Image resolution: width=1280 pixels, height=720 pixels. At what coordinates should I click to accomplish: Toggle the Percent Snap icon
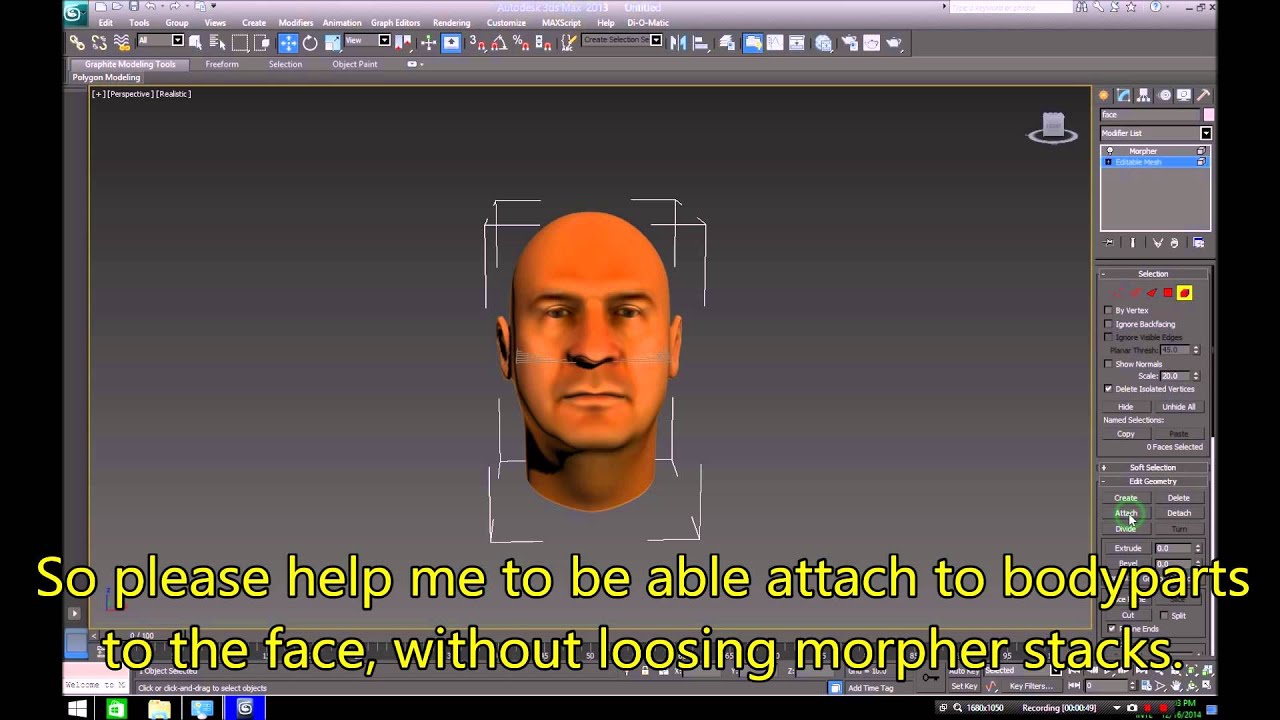[521, 42]
